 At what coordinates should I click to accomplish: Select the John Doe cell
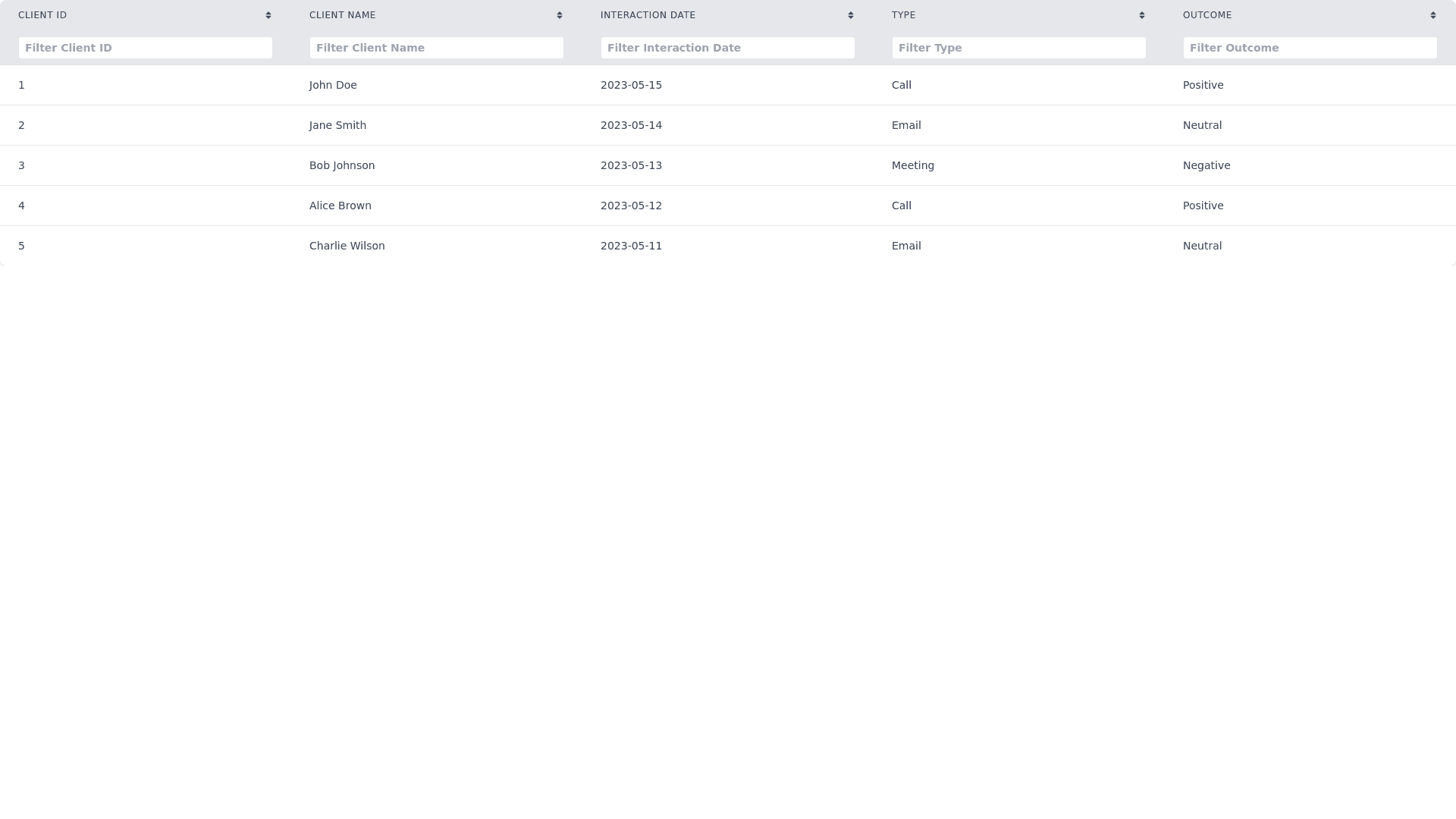(x=333, y=85)
